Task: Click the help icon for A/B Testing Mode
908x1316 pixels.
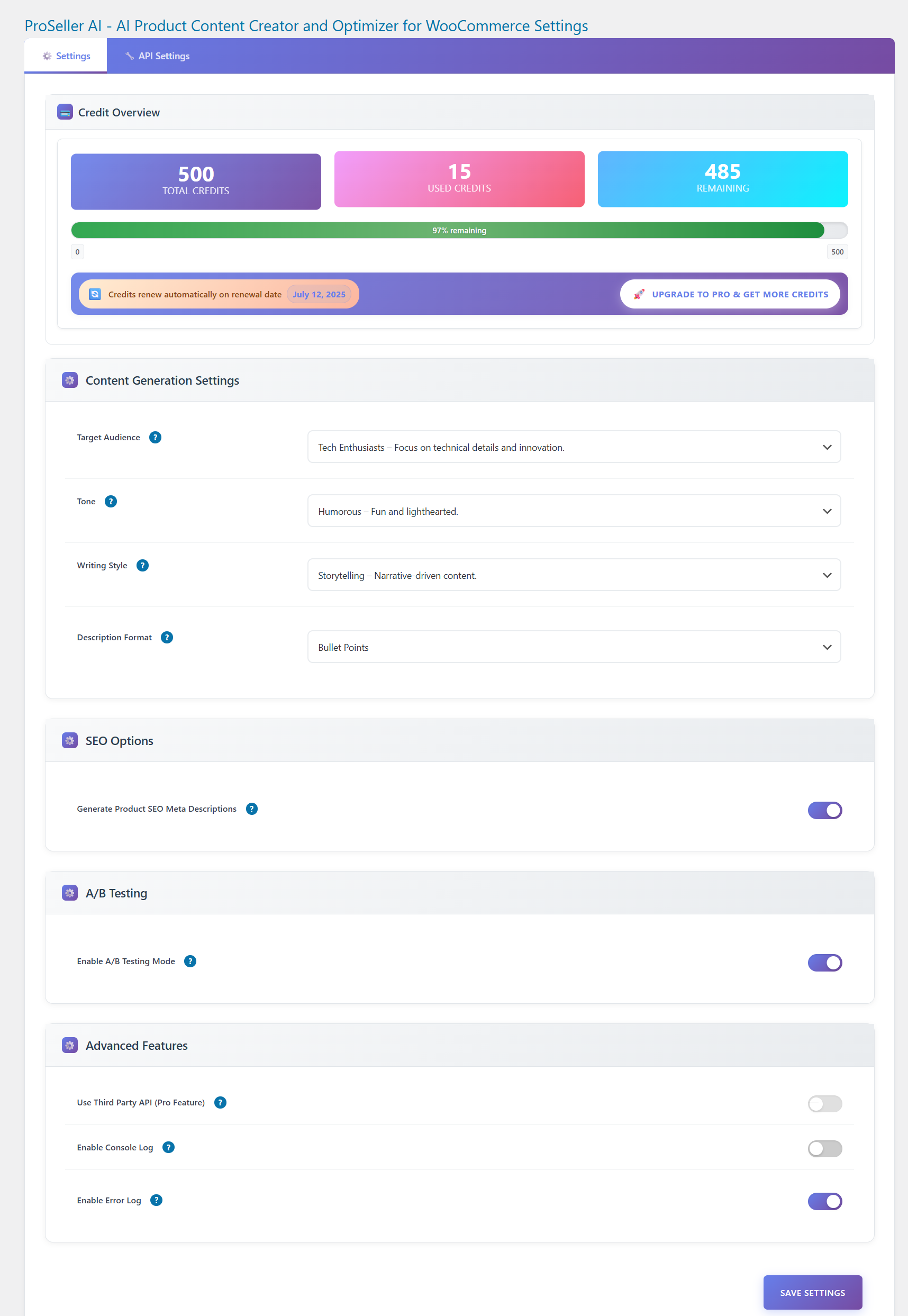Action: [190, 961]
